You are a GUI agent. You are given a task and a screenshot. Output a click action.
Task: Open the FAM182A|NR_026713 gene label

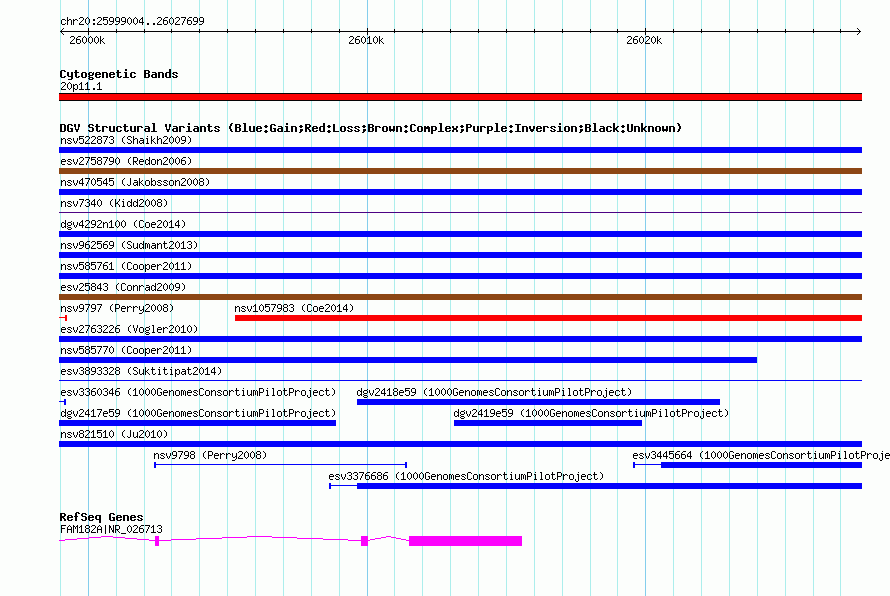[x=111, y=529]
